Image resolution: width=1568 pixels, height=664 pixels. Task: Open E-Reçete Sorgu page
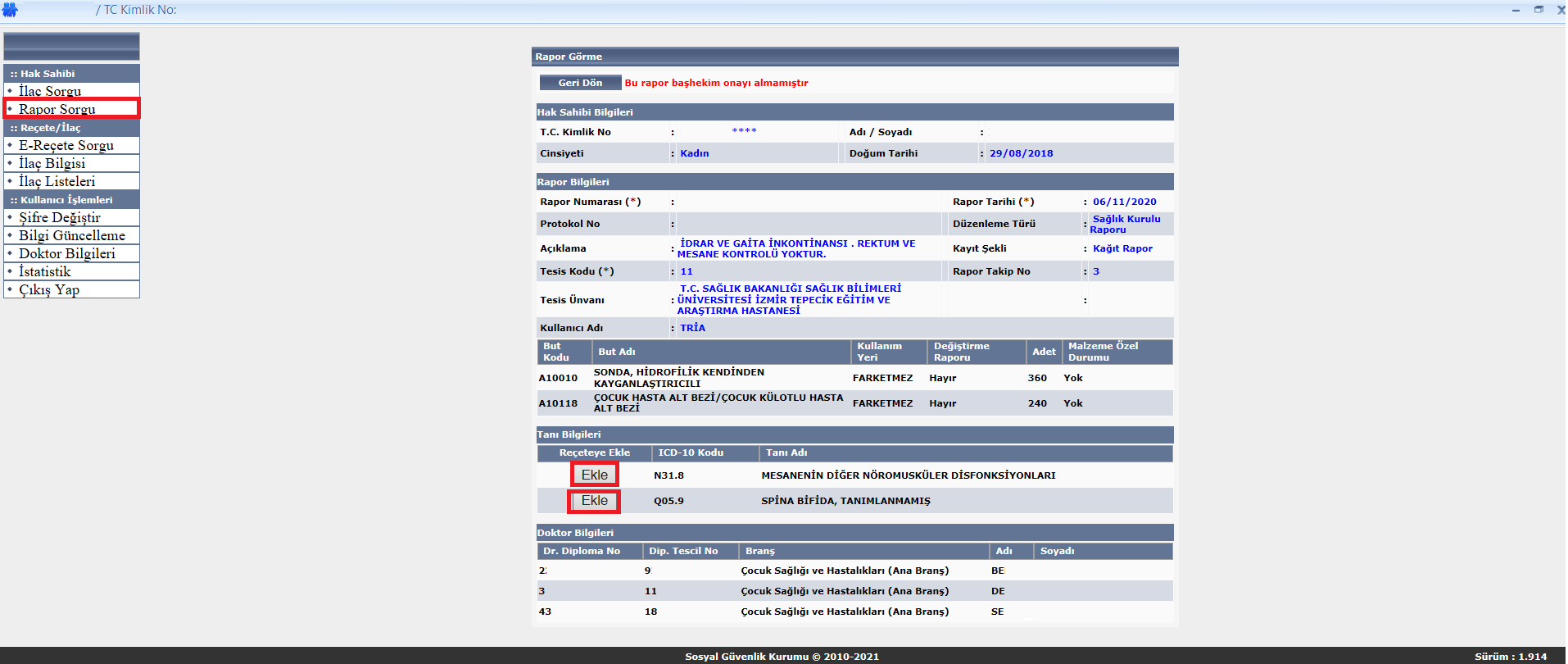coord(66,145)
